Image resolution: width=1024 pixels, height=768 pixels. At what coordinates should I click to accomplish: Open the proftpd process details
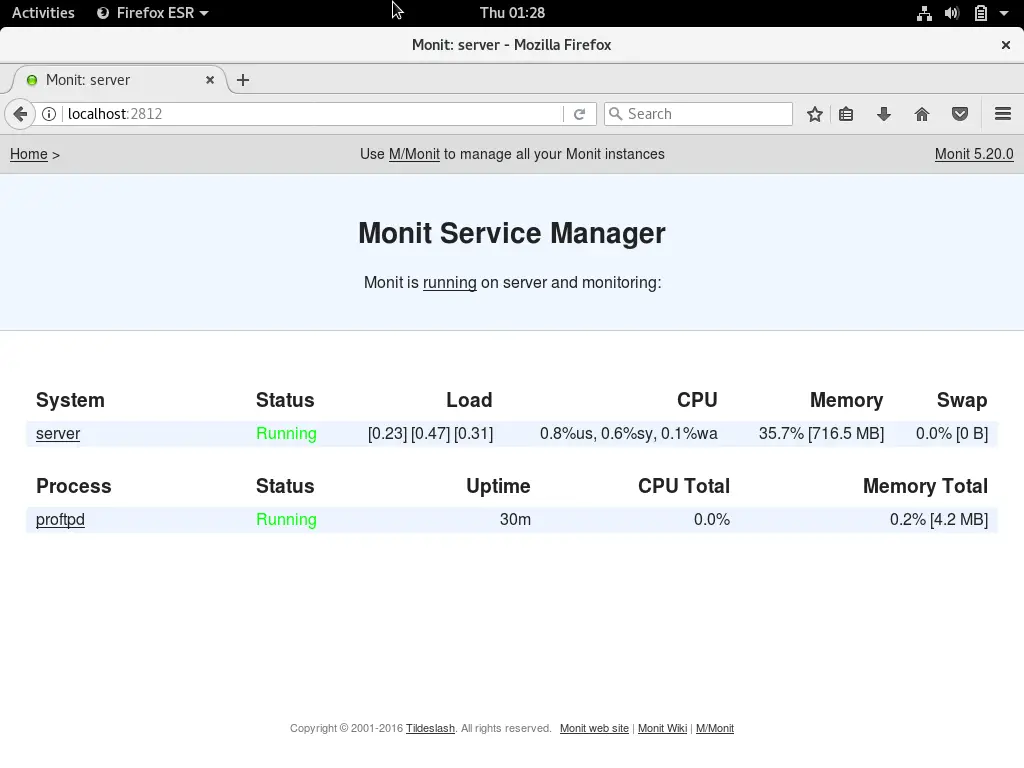(x=60, y=519)
